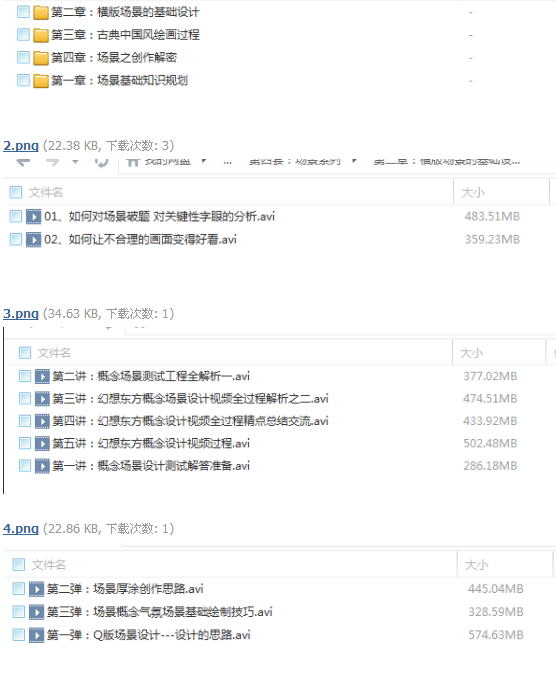Click video icon of 02、如何让不合理的画面变得好看.avi

[33, 239]
